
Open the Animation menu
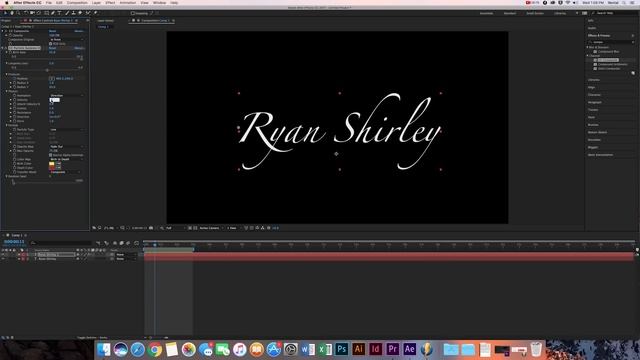pos(128,2)
